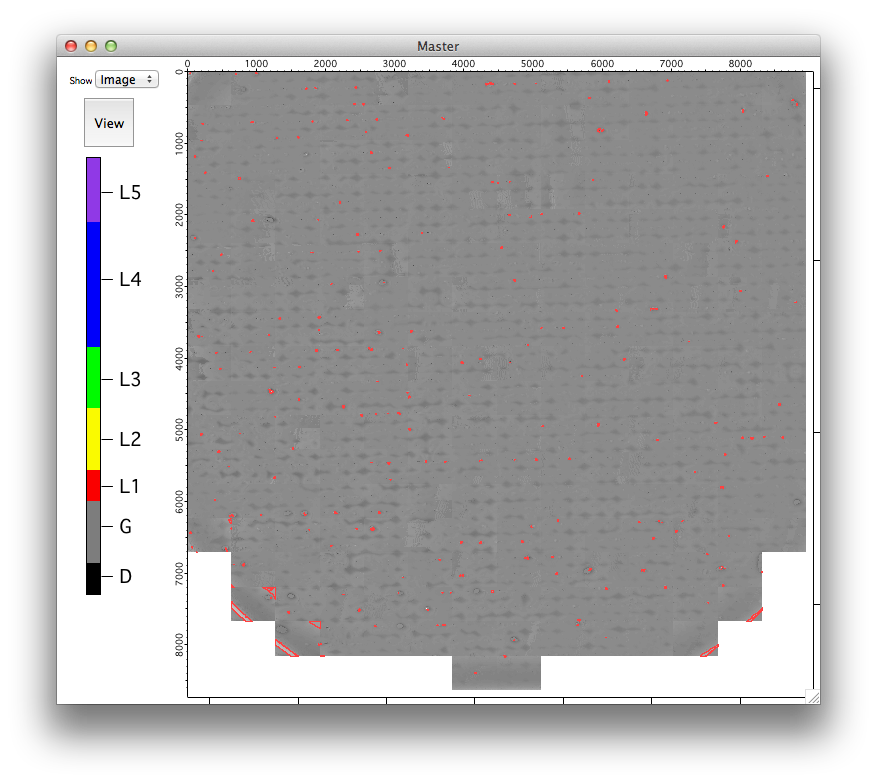
Task: Close the Master window
Action: pyautogui.click(x=71, y=46)
